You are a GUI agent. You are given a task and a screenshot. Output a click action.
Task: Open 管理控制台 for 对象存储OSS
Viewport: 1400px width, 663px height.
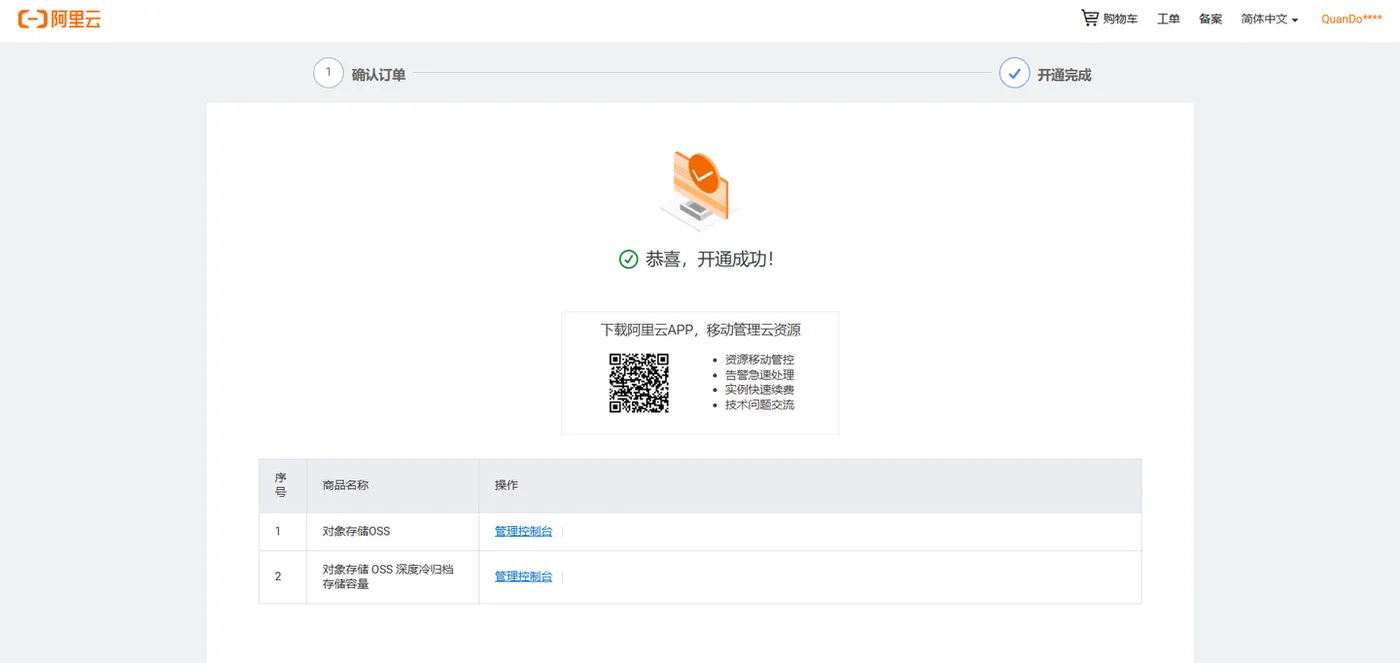click(x=523, y=531)
